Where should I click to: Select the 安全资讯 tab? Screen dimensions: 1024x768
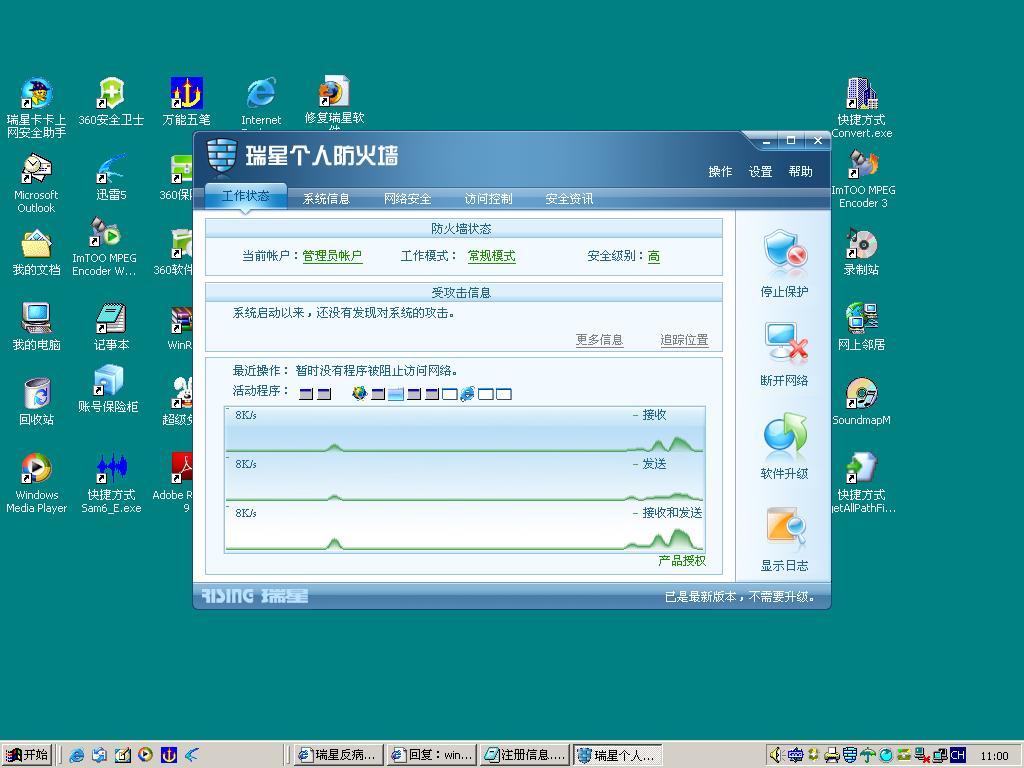569,199
